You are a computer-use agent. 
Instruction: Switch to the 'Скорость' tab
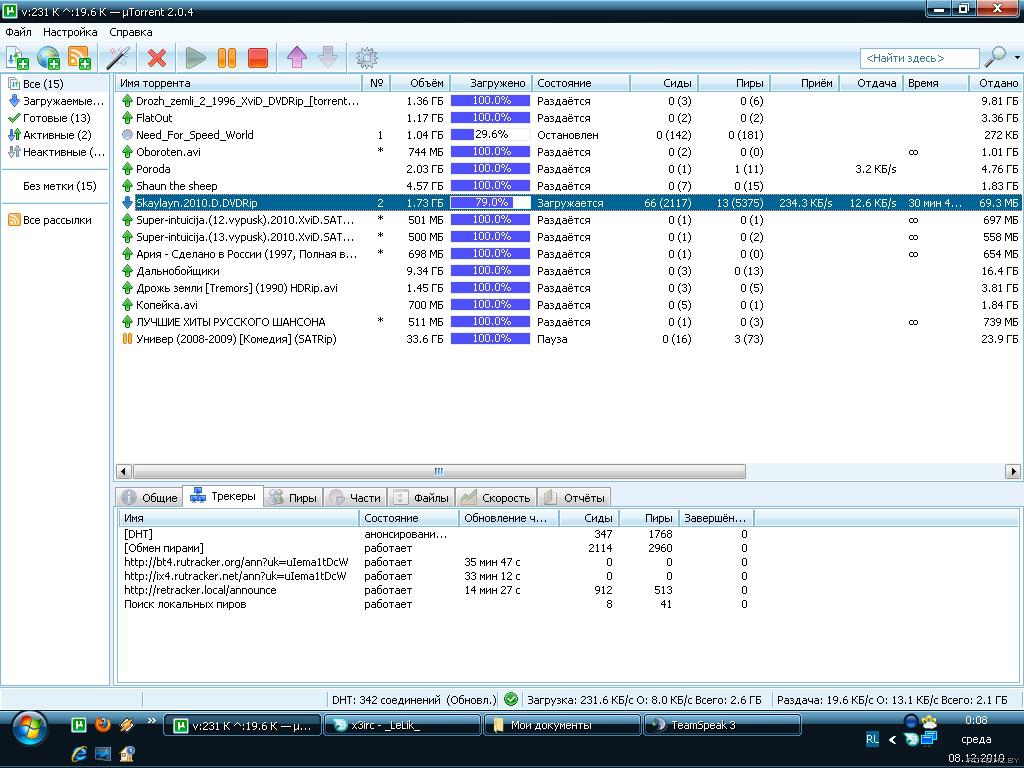point(496,498)
